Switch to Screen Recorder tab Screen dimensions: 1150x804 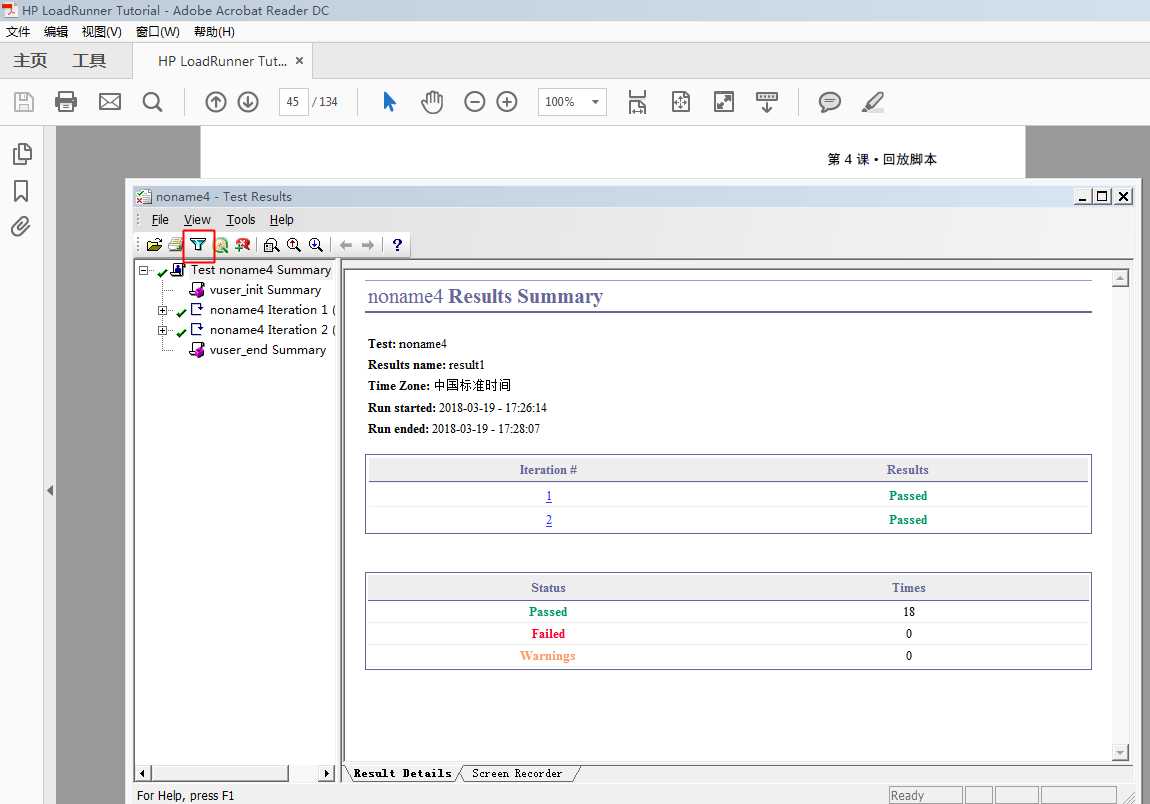[x=517, y=773]
